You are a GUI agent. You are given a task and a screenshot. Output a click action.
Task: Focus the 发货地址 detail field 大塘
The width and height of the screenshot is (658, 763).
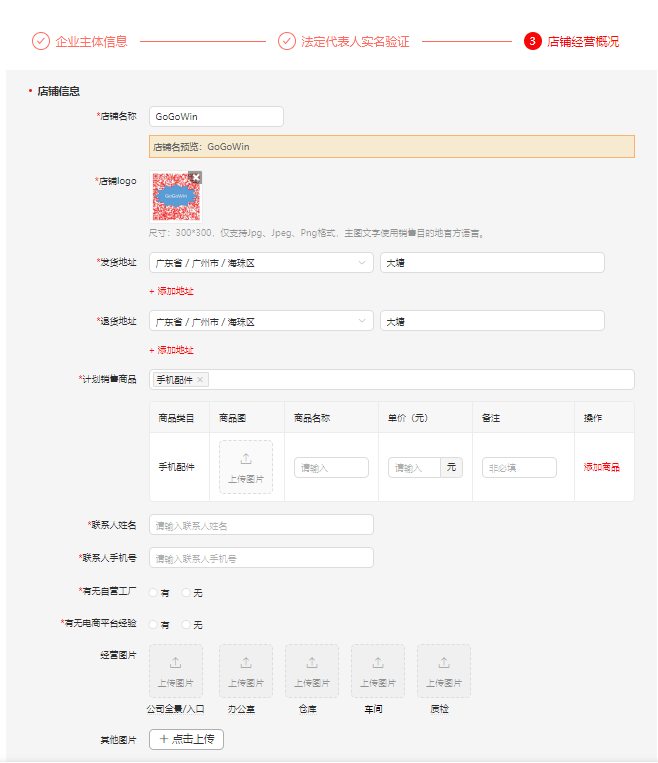click(x=492, y=263)
